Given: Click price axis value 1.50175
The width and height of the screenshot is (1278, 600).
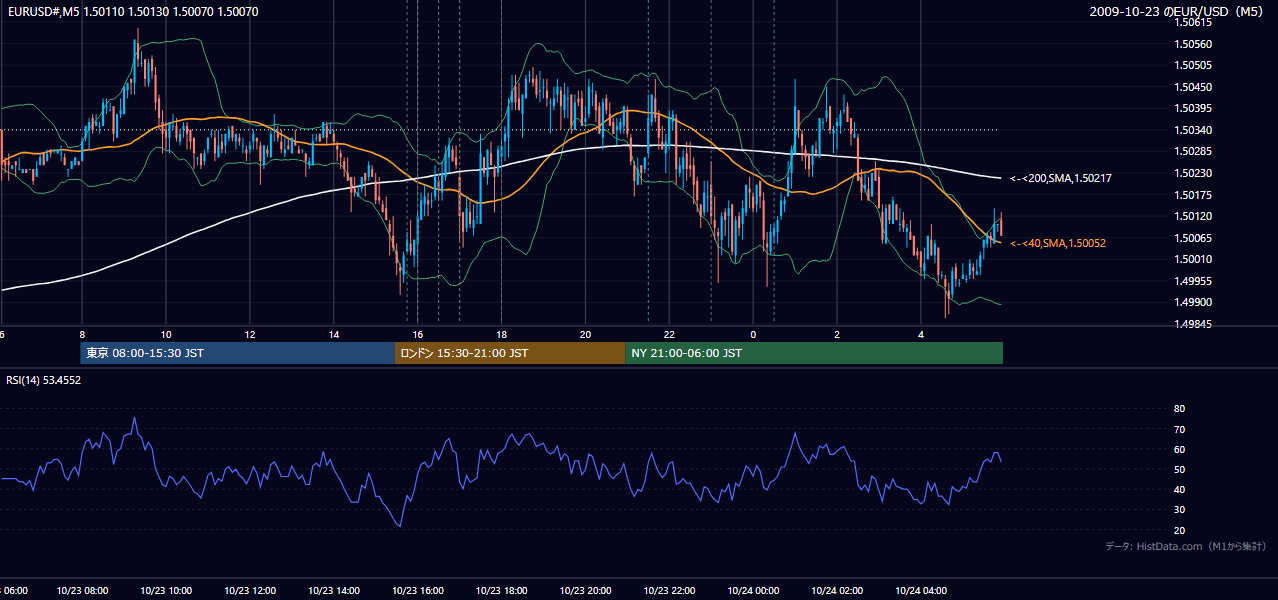Looking at the screenshot, I should tap(1191, 195).
